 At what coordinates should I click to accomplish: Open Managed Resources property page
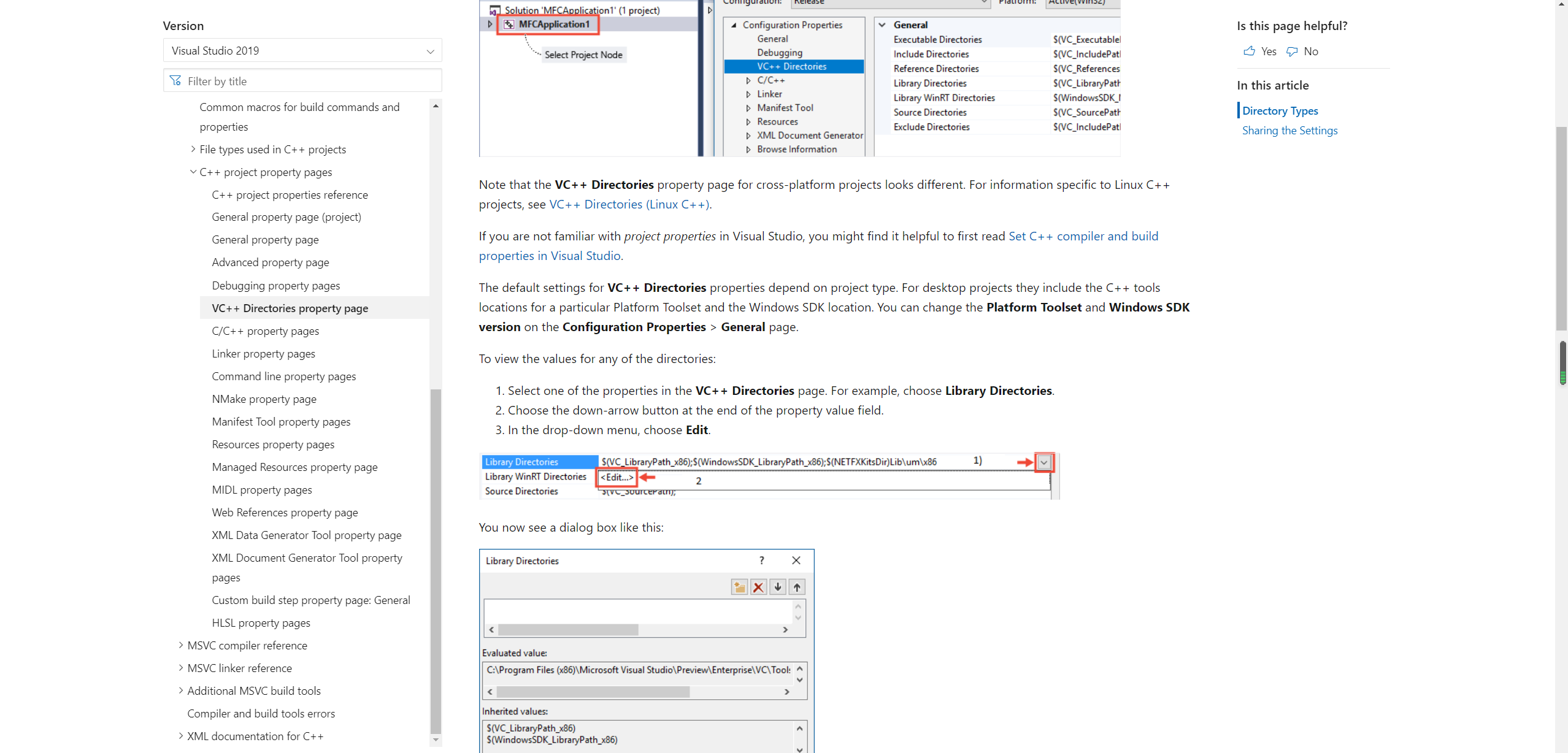click(294, 467)
